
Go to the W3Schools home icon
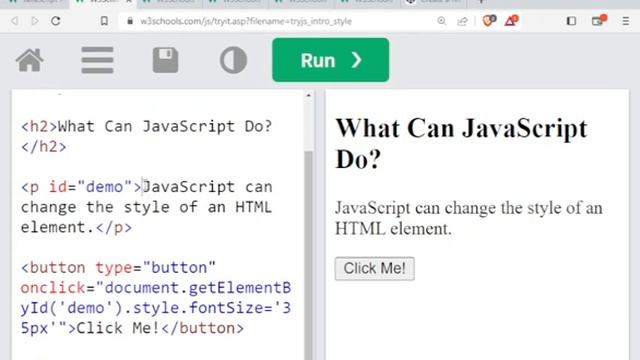click(29, 60)
